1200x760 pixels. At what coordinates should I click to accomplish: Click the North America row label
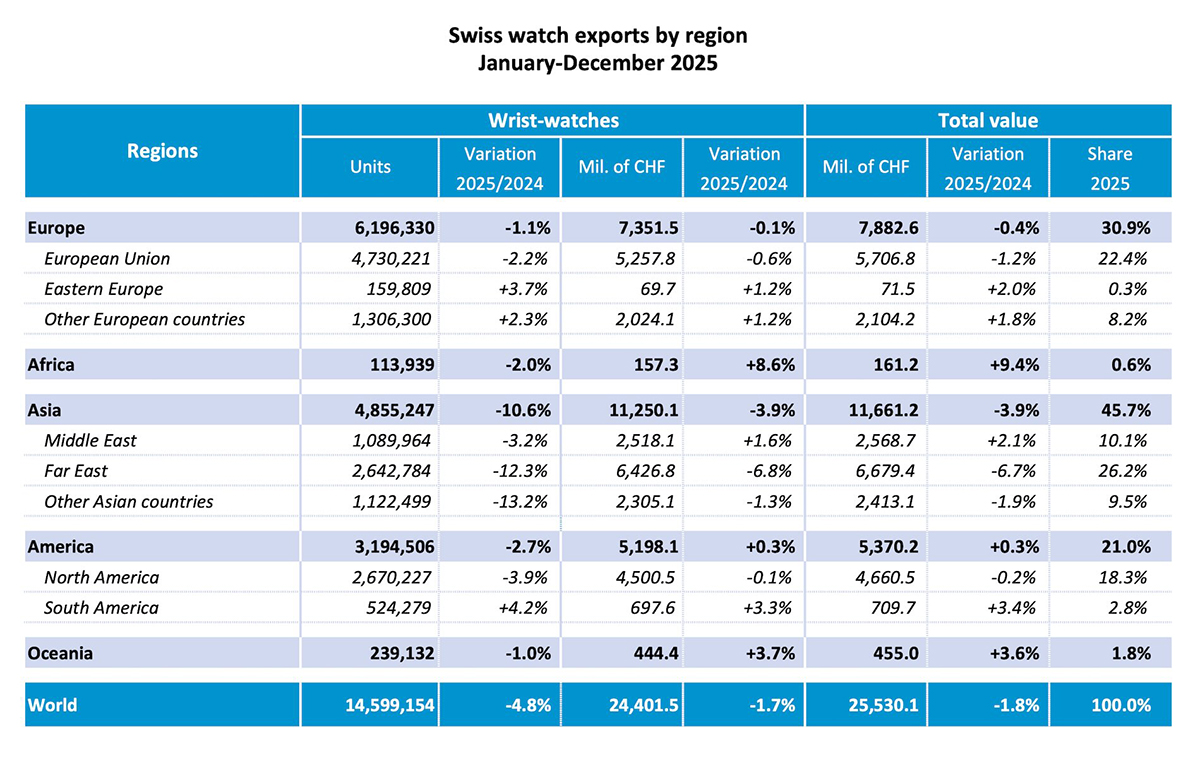point(101,577)
